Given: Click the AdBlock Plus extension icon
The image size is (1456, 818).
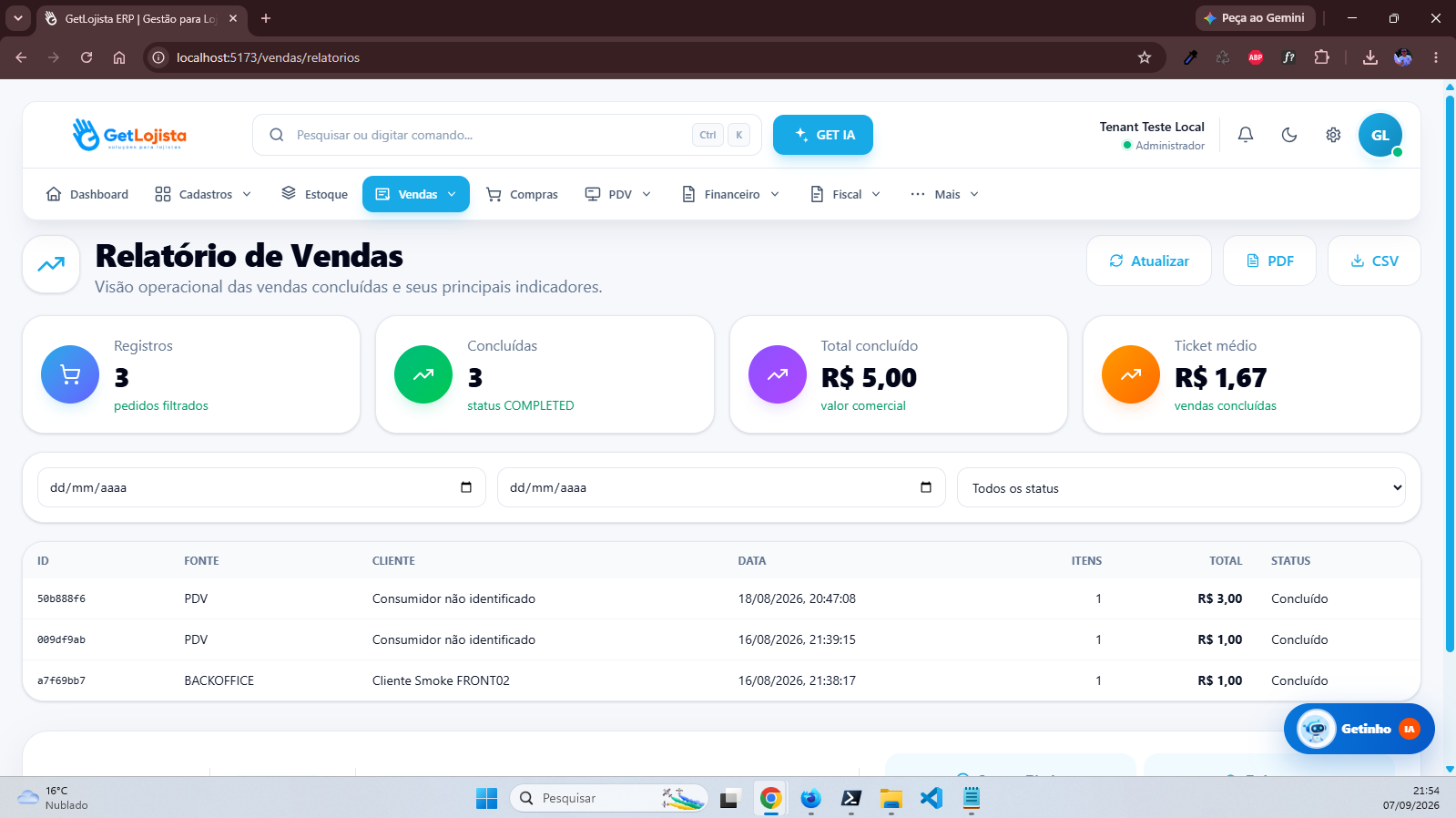Looking at the screenshot, I should pyautogui.click(x=1256, y=57).
